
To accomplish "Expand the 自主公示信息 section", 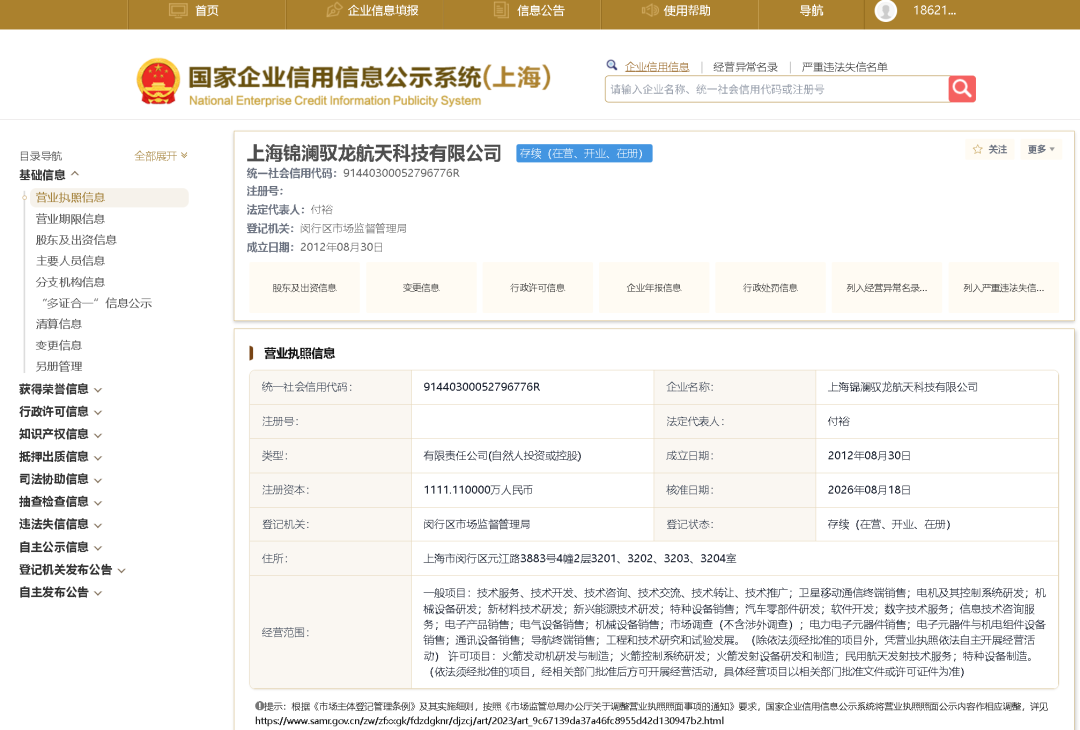I will pos(61,548).
